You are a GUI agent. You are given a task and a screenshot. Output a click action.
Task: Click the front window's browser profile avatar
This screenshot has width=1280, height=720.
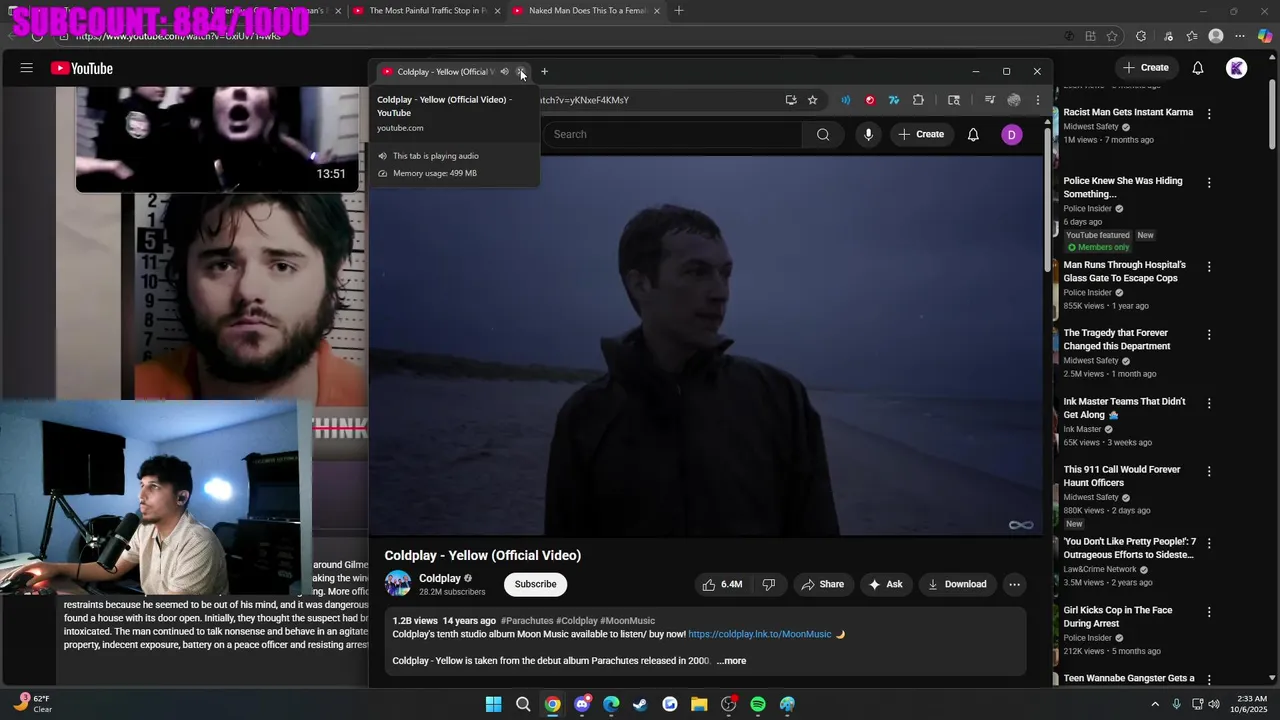point(1014,100)
